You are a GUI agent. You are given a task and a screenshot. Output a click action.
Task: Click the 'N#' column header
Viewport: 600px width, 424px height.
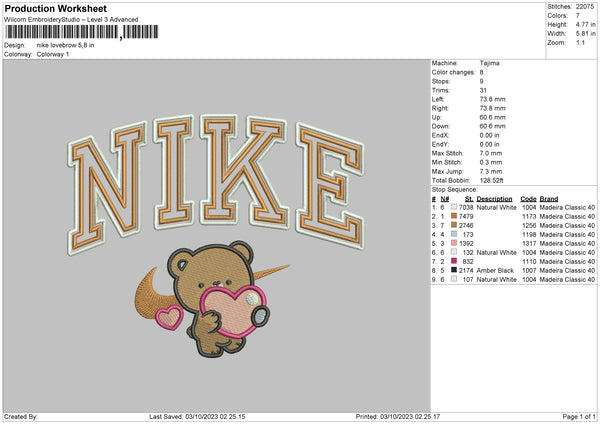[445, 199]
